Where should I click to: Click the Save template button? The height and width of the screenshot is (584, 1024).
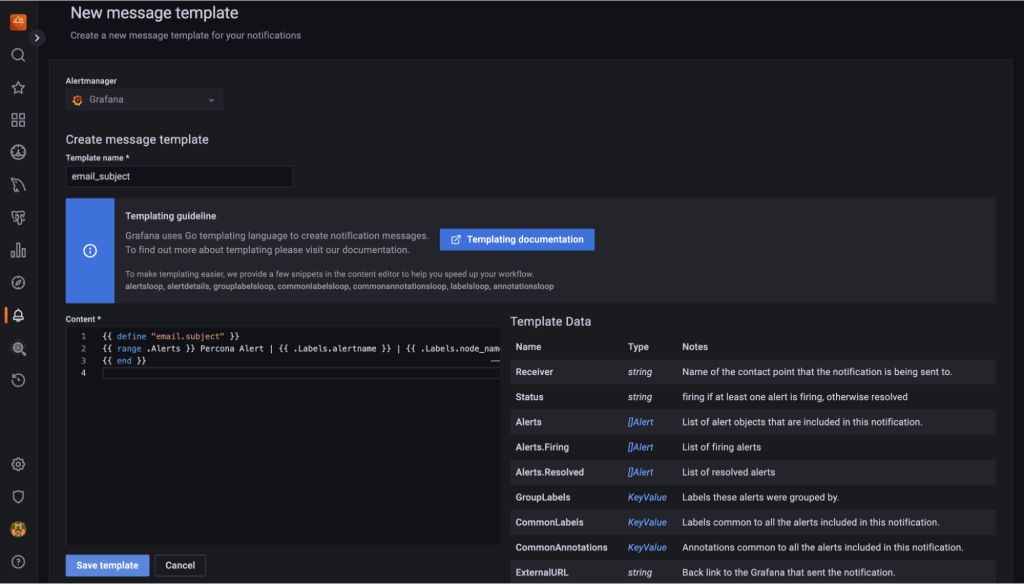click(106, 565)
